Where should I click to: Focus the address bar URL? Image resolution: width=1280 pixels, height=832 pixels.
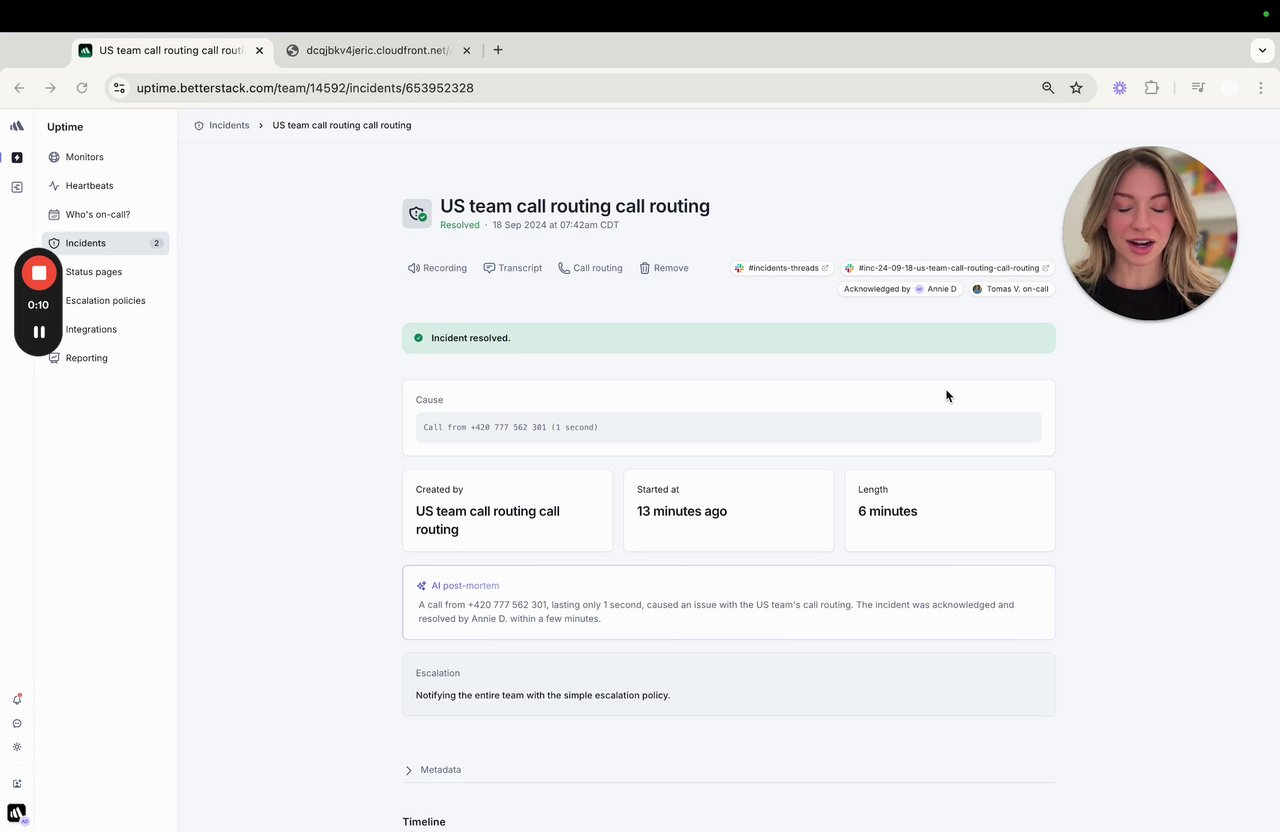point(305,88)
